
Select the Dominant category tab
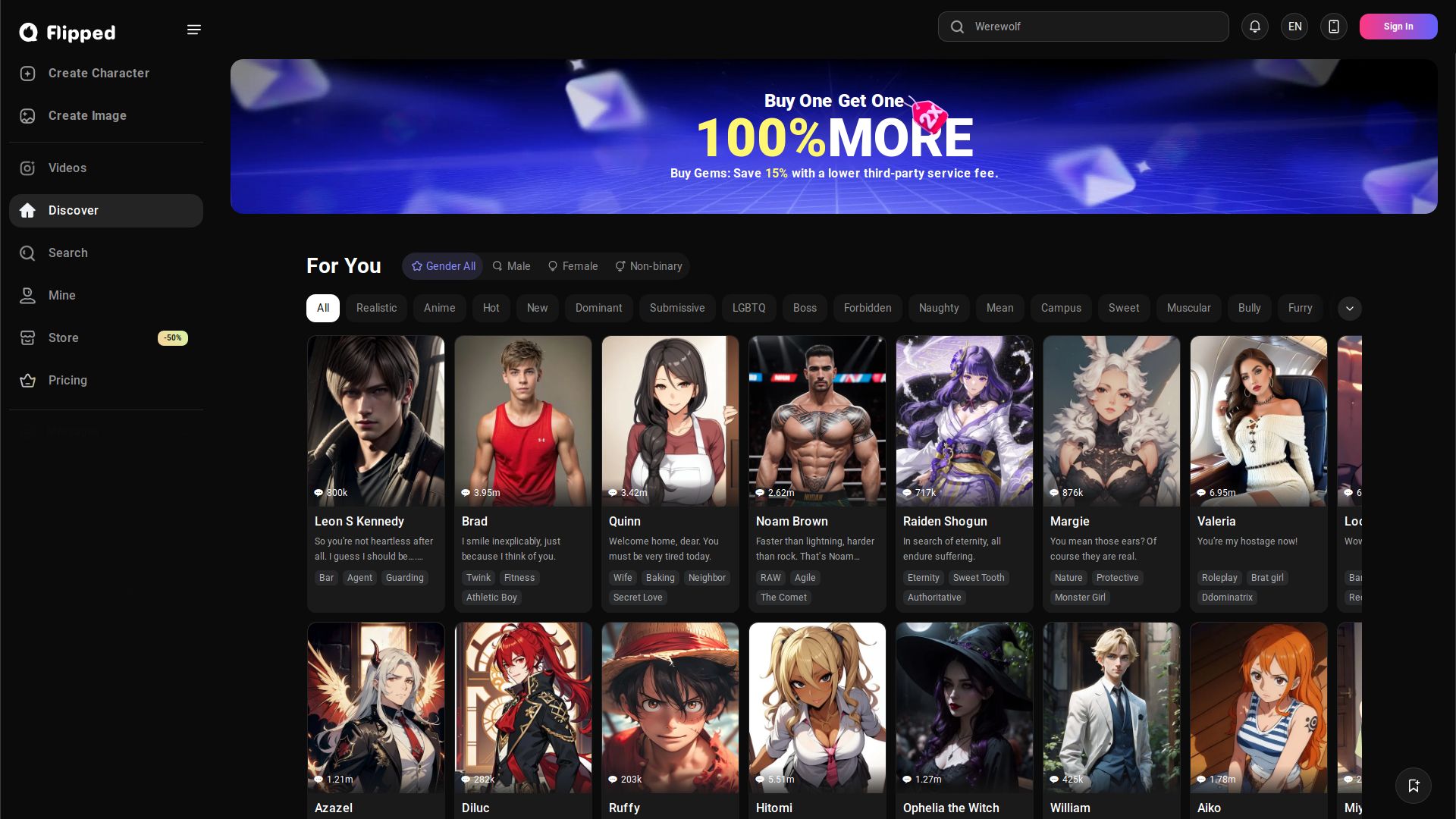click(599, 309)
